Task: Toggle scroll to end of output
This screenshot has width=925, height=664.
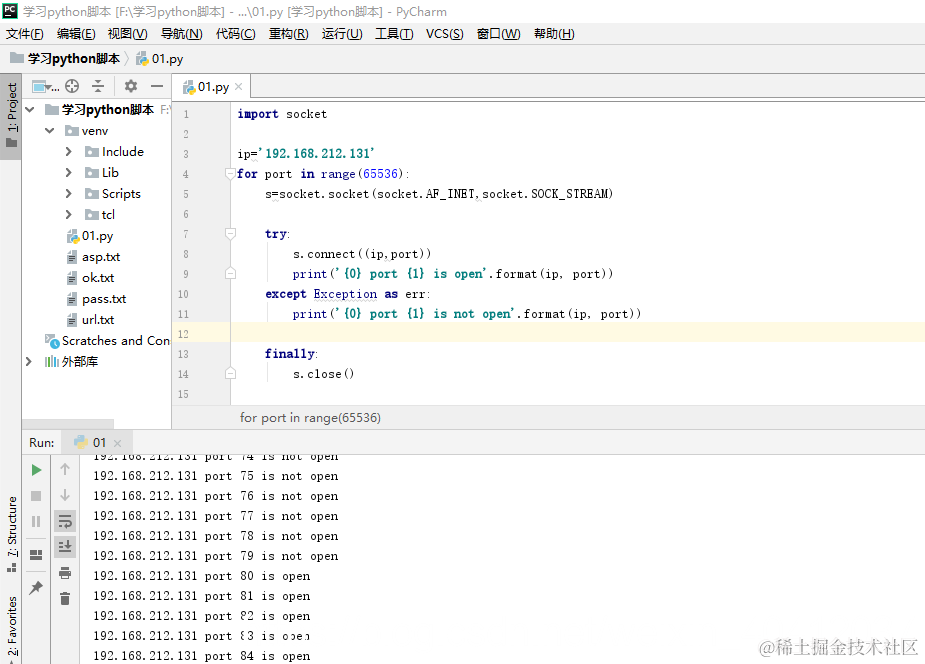Action: [x=65, y=547]
